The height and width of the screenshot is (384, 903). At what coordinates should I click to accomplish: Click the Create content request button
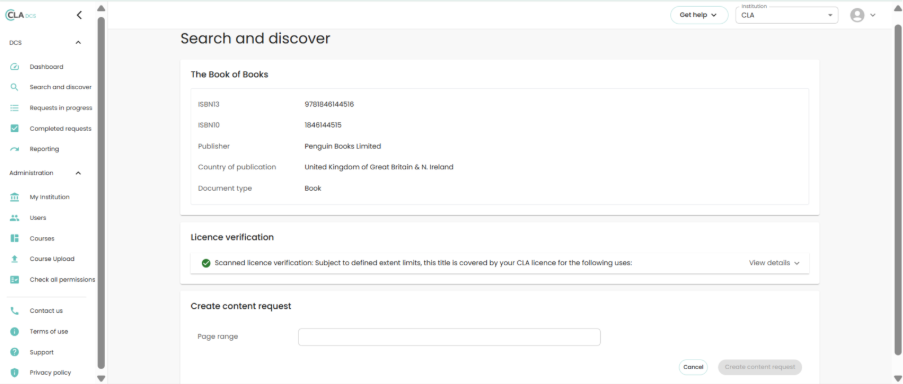760,367
